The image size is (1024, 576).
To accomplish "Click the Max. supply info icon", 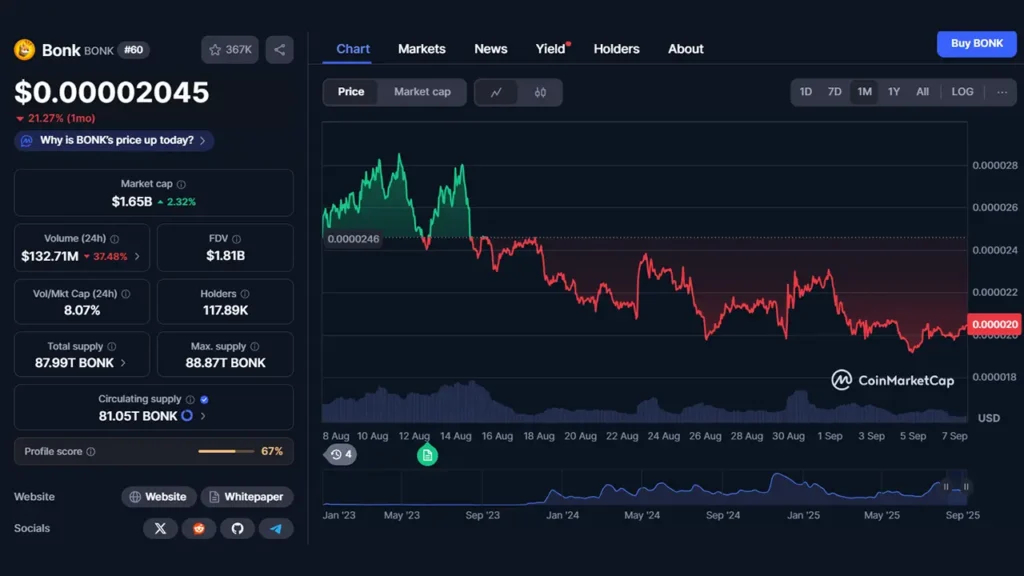I will (255, 346).
